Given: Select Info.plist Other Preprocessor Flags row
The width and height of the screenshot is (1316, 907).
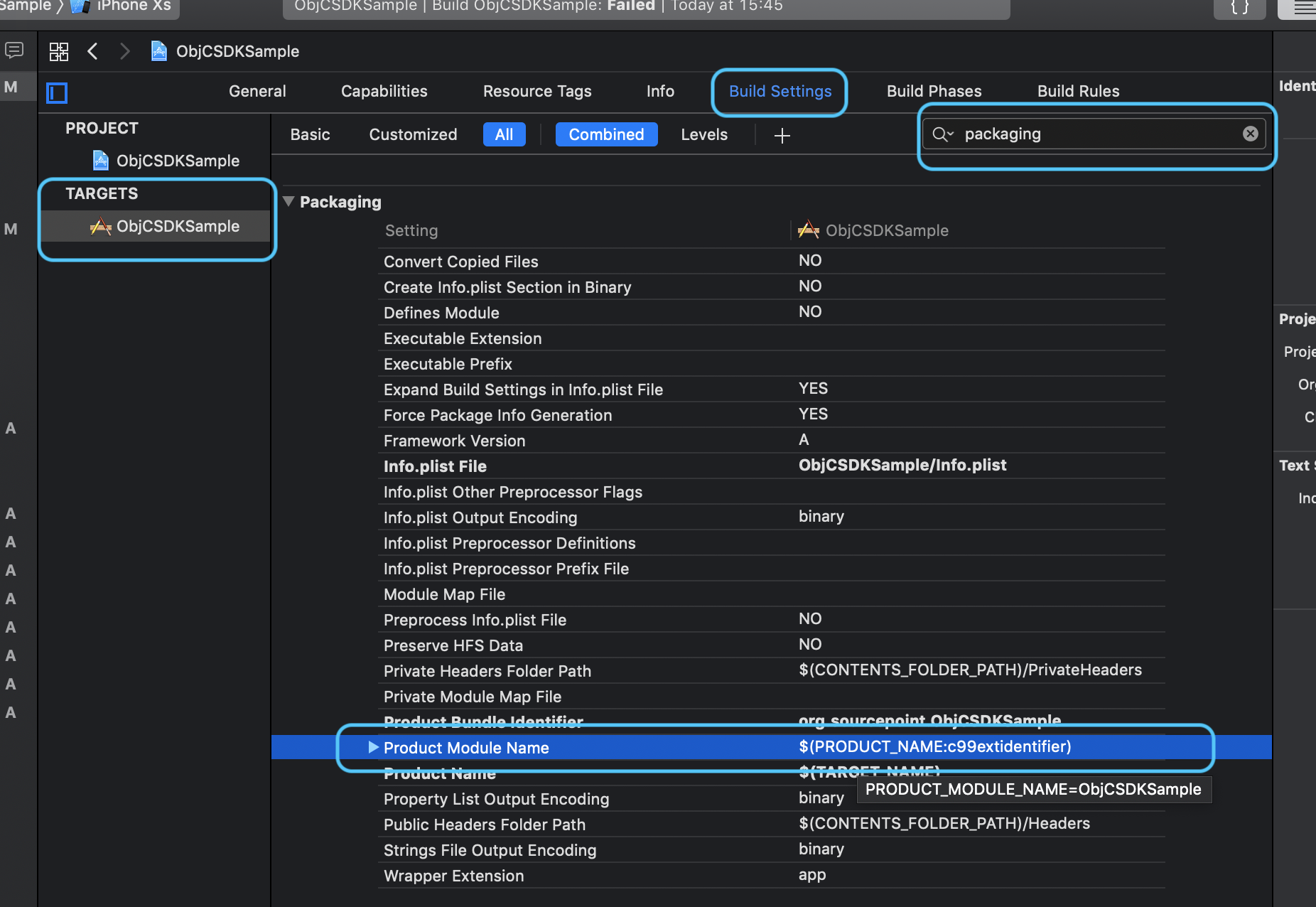Looking at the screenshot, I should (x=771, y=492).
